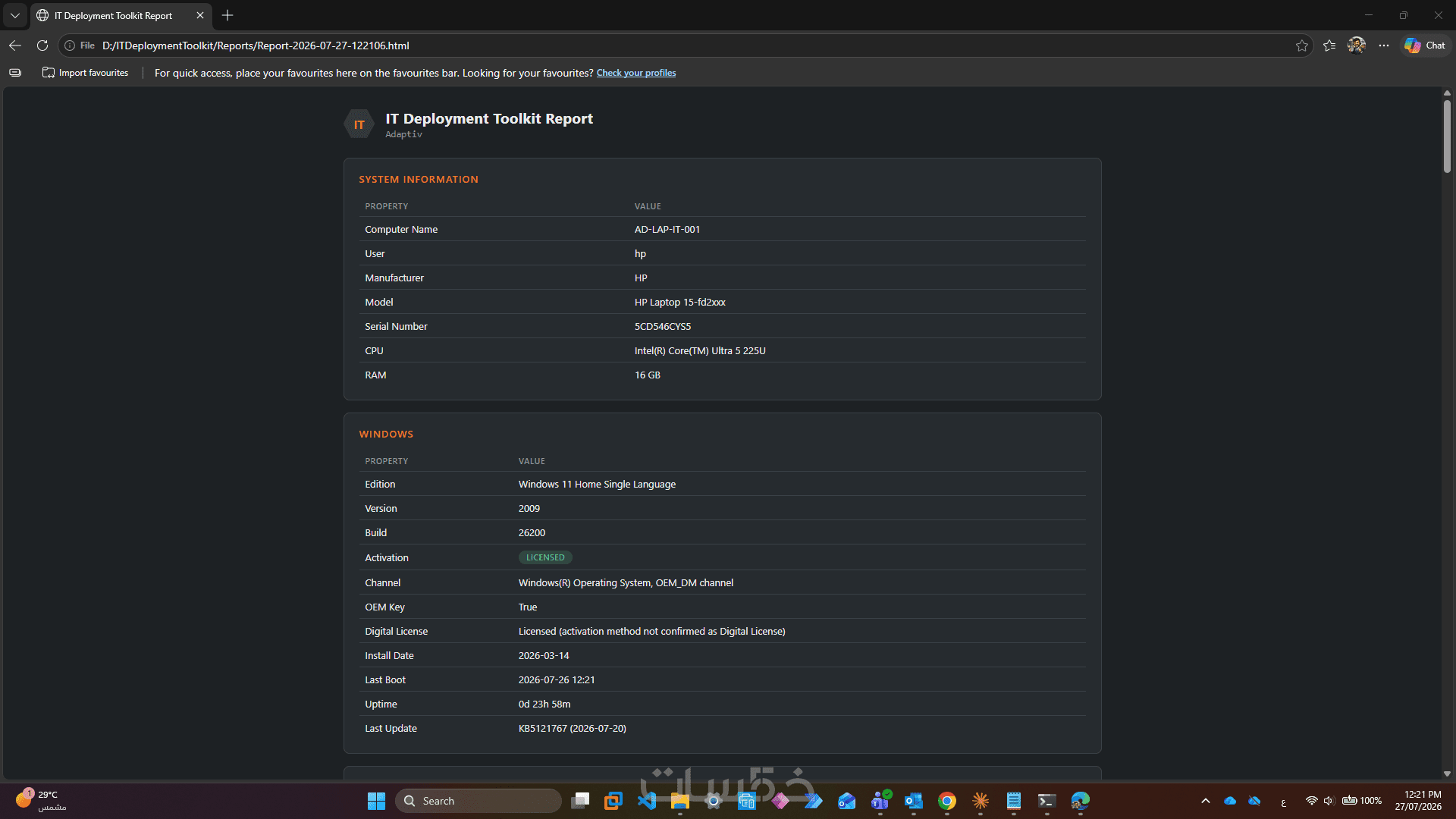Select the model HP Laptop 15-fd2xxx

(x=680, y=302)
